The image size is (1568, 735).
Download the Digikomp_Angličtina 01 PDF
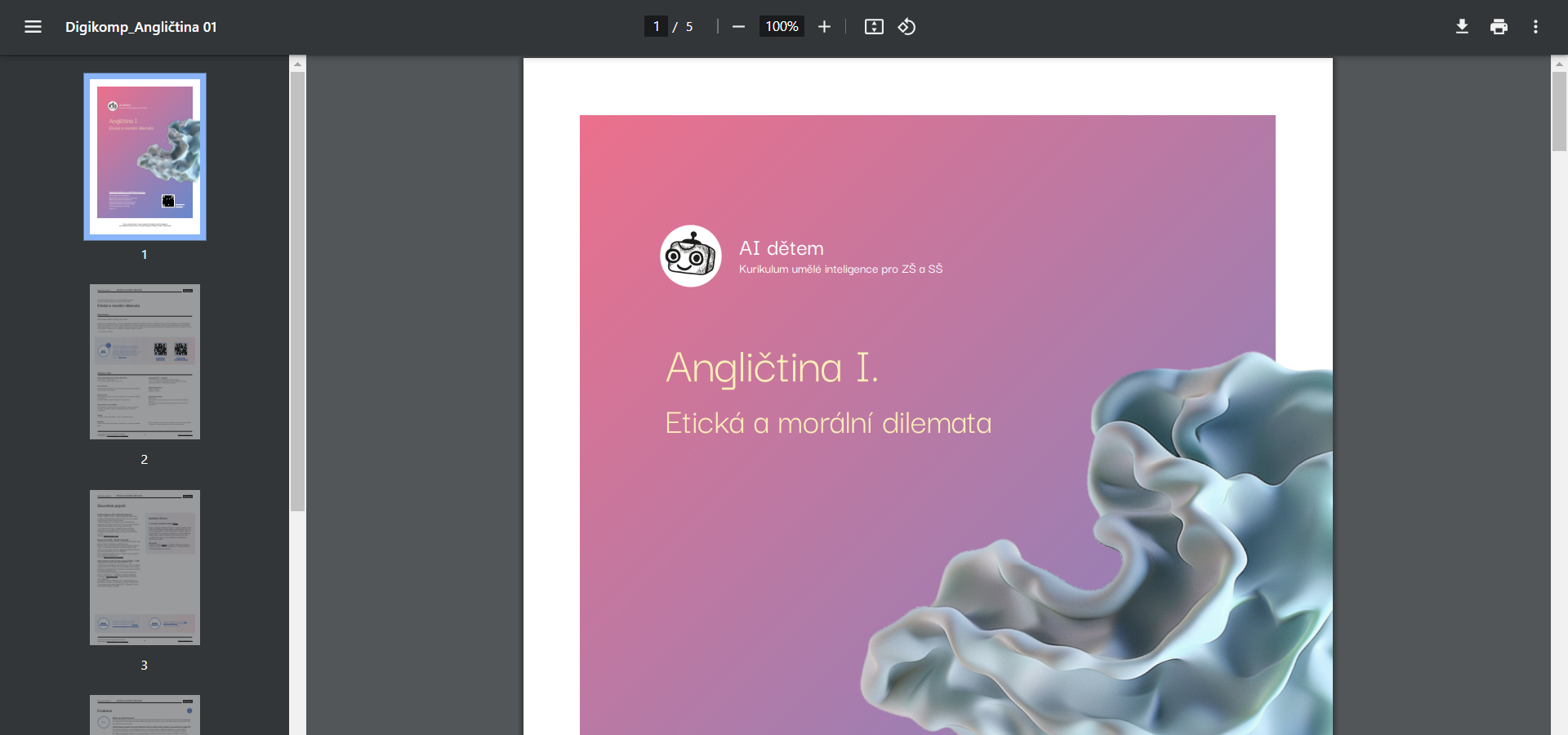1462,26
